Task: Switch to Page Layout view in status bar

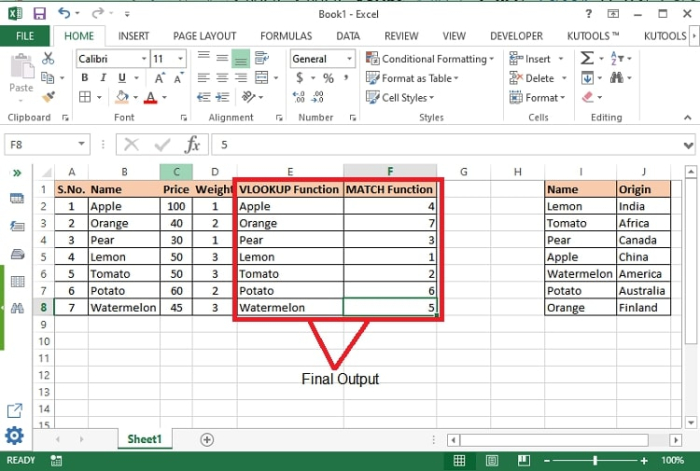Action: click(492, 460)
